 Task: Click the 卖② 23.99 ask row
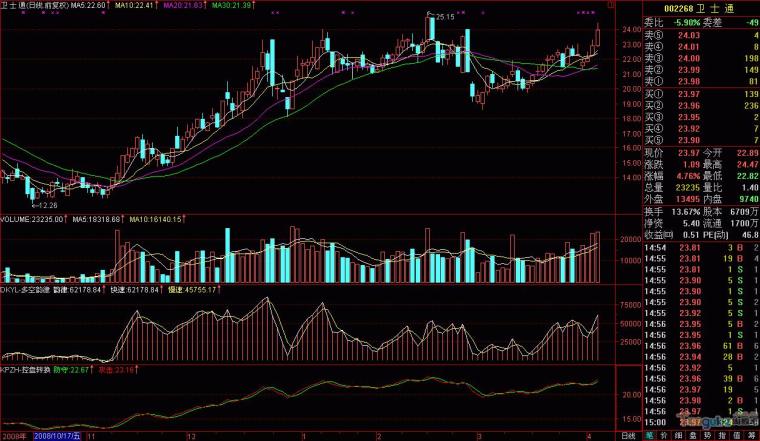pos(701,70)
